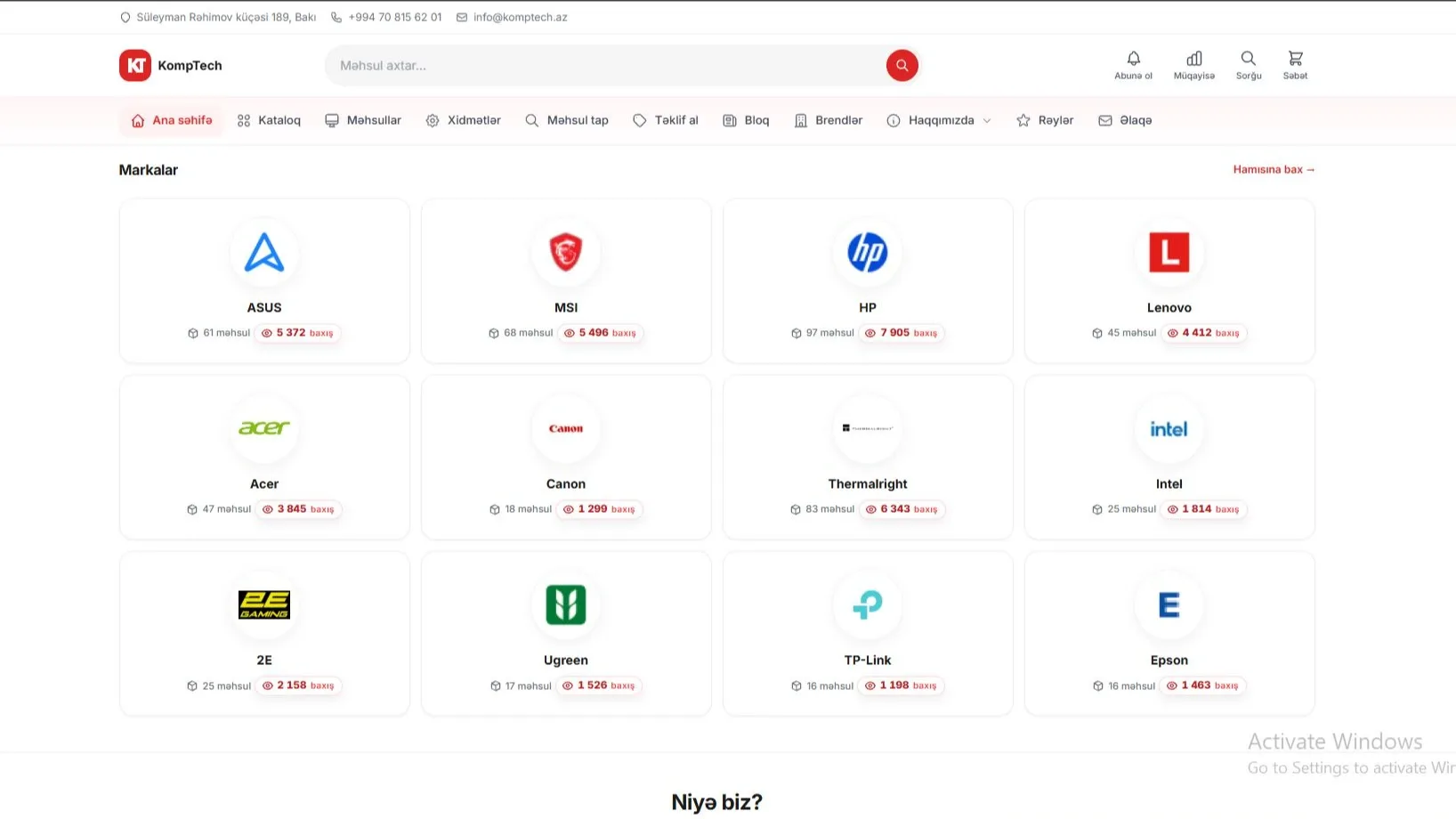Click the red search button
The image size is (1456, 819).
902,65
